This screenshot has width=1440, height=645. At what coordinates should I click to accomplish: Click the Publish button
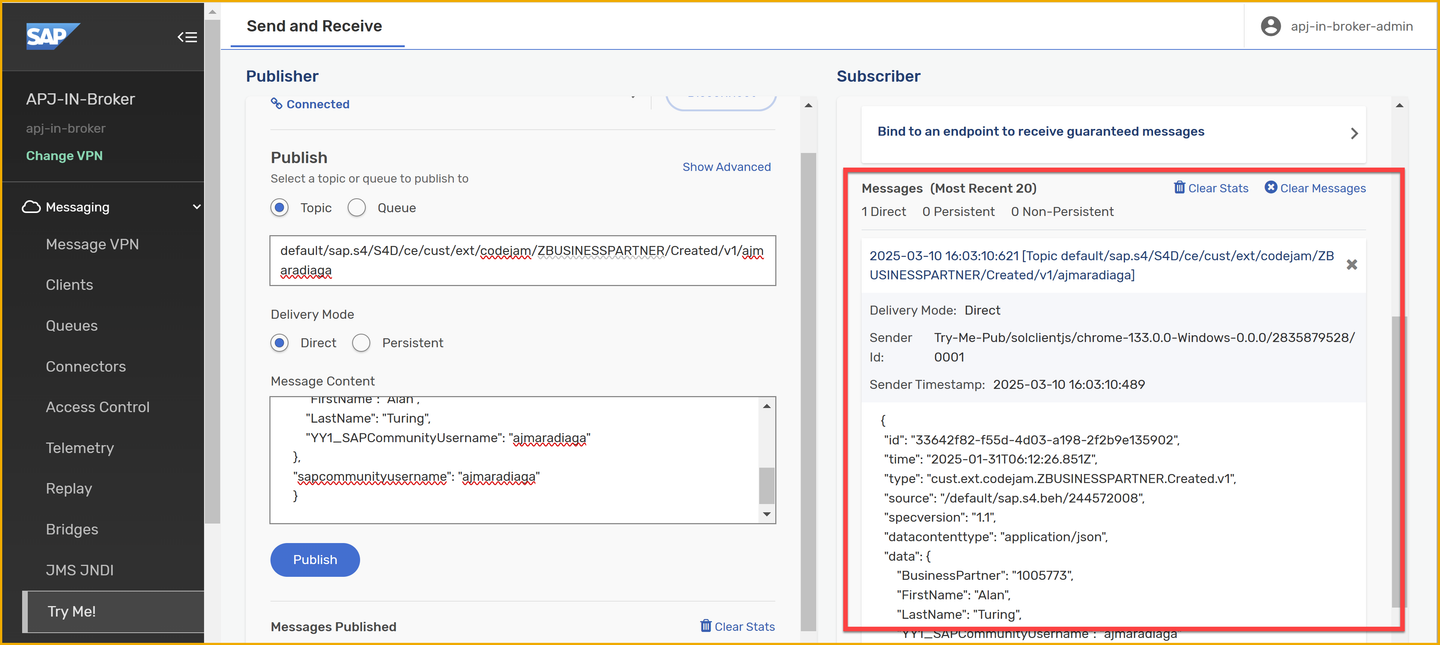pos(315,560)
